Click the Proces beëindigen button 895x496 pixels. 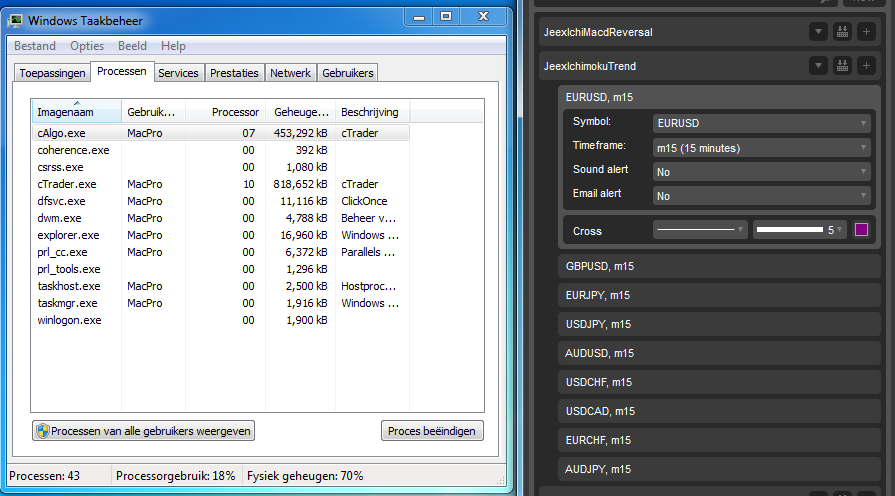(x=432, y=431)
